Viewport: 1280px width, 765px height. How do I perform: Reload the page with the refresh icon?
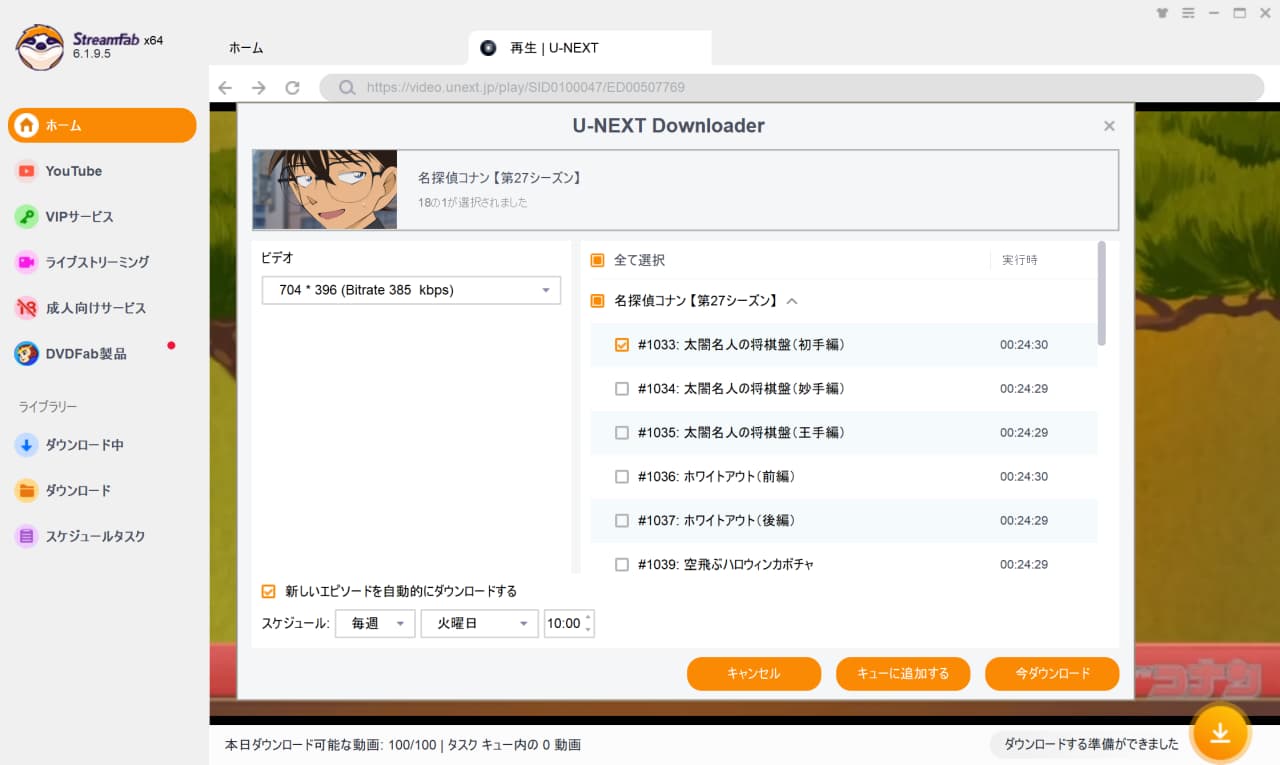coord(292,88)
